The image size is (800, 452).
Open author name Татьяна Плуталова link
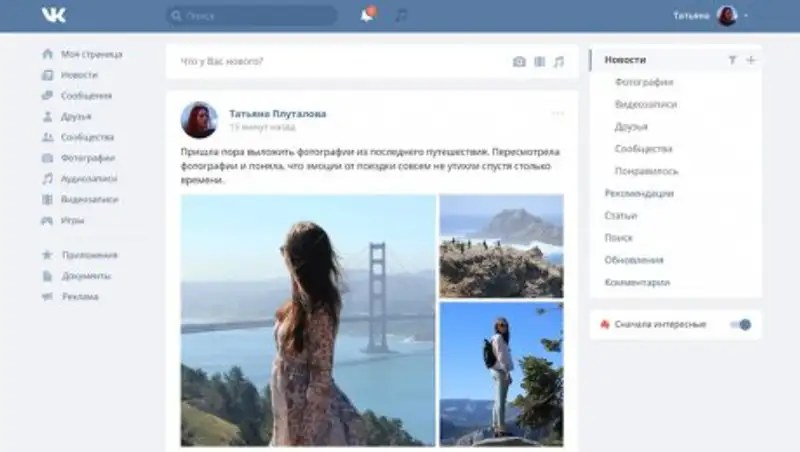click(277, 113)
